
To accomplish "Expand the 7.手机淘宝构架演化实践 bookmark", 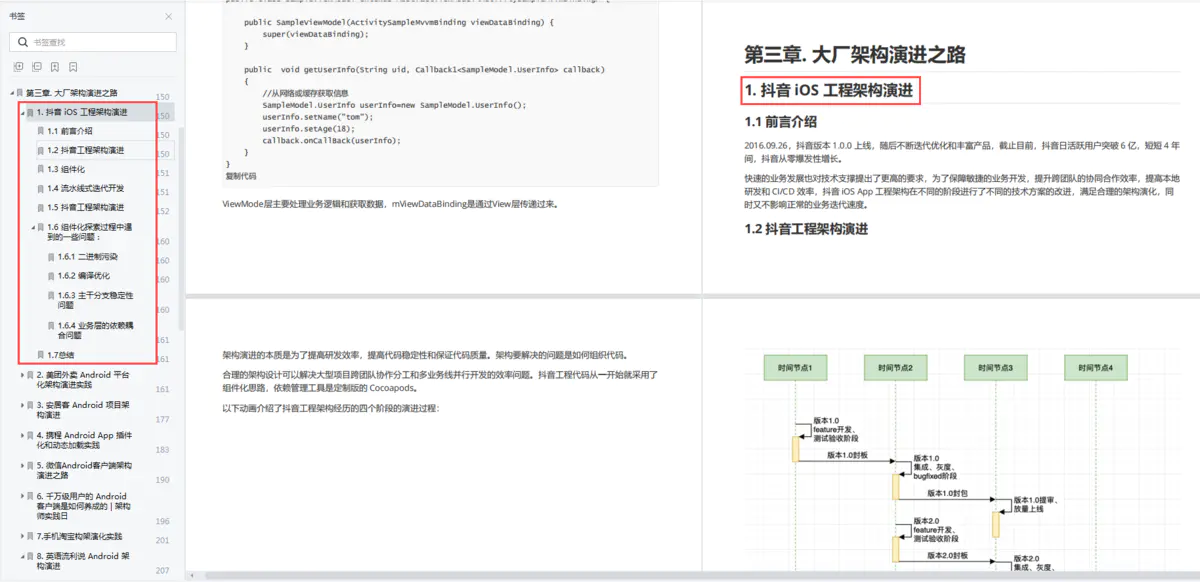I will click(x=22, y=536).
